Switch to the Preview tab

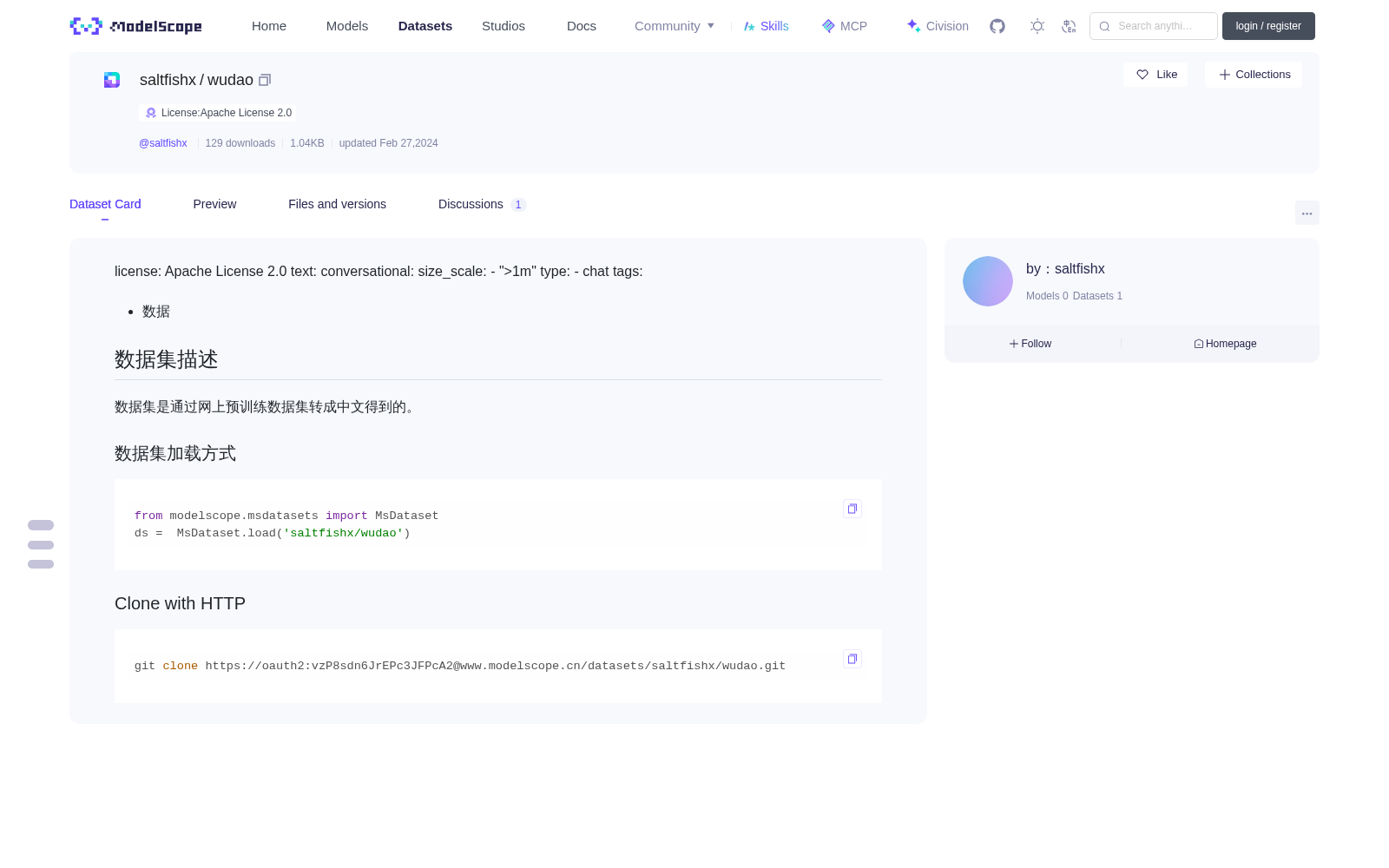click(x=214, y=204)
